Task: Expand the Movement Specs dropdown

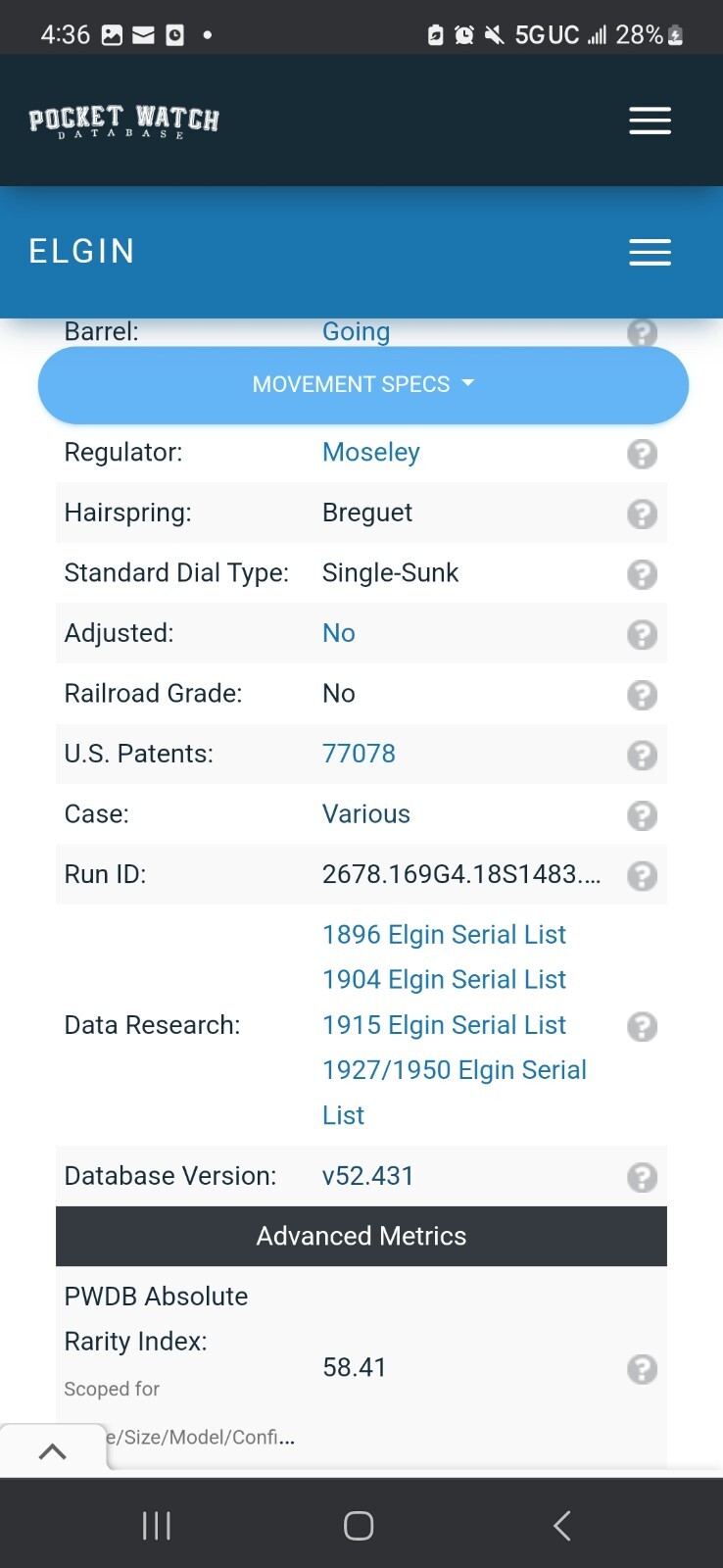Action: point(362,384)
